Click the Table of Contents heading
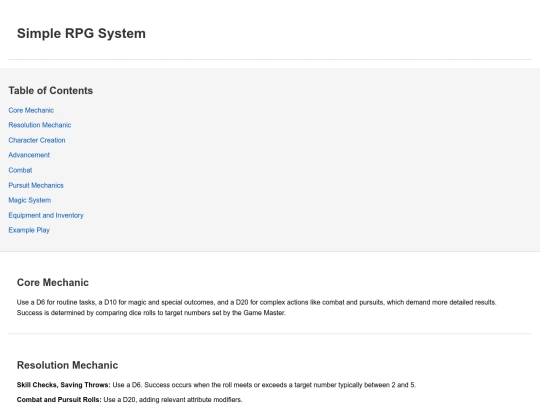 pos(51,91)
